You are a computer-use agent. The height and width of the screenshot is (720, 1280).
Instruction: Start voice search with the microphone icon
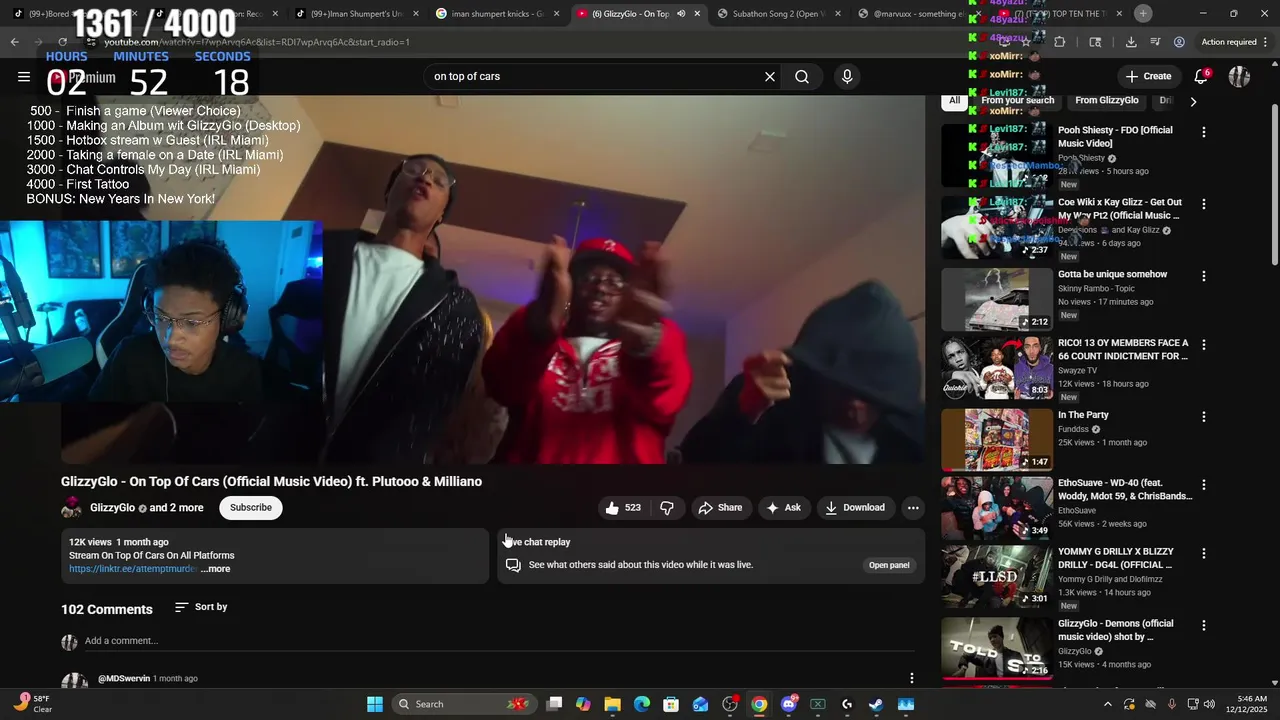point(847,76)
